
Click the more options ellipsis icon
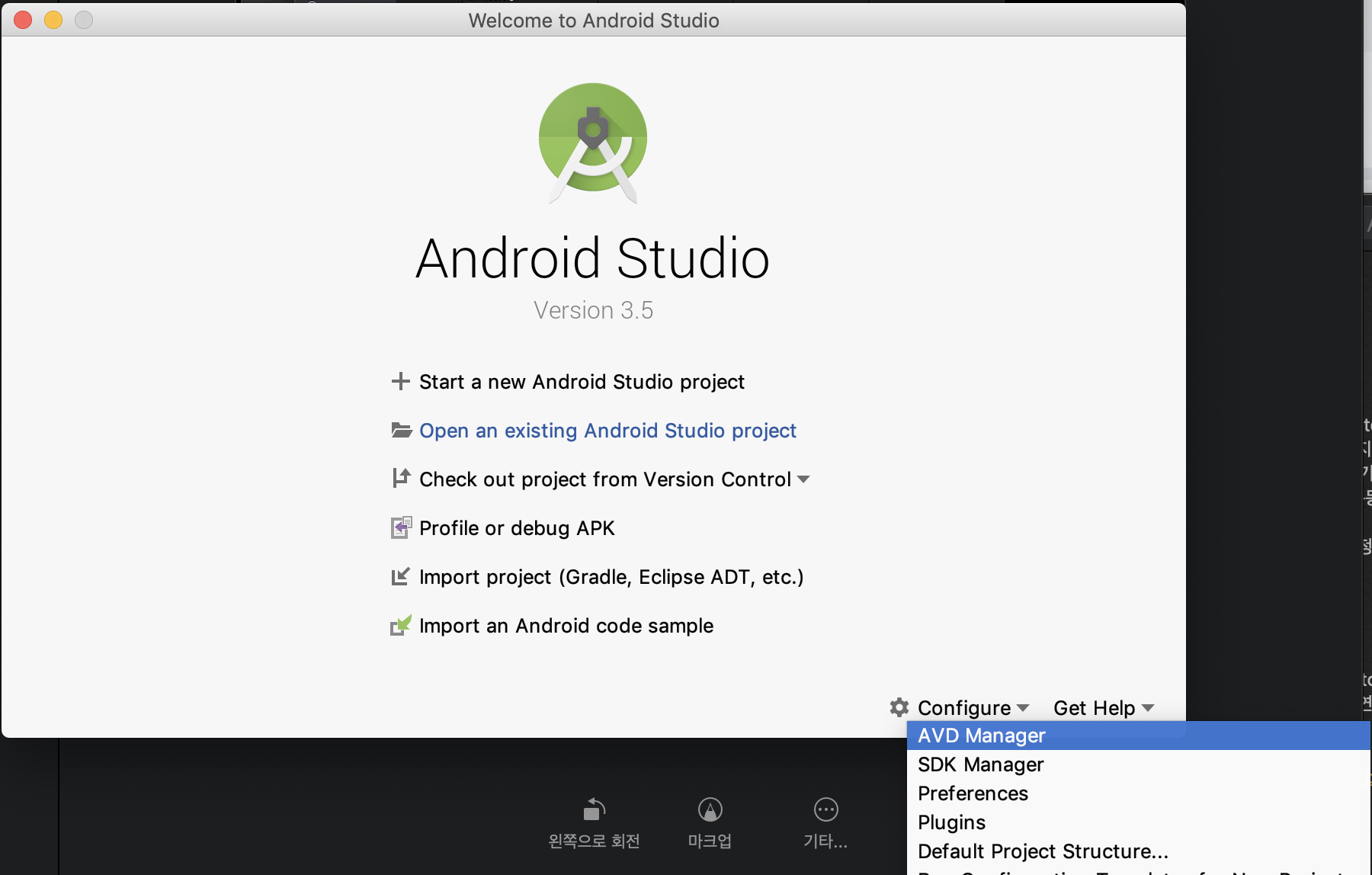825,809
